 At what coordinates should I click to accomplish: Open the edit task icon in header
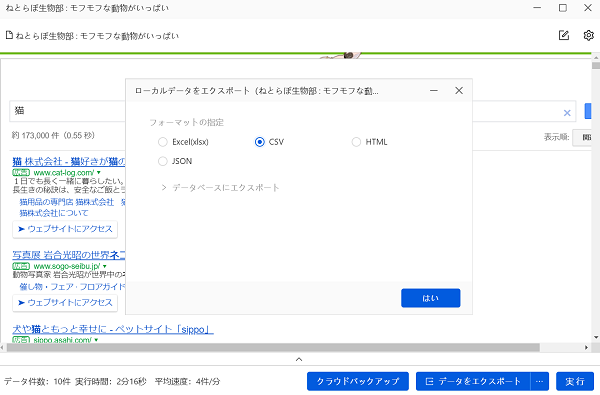[564, 35]
